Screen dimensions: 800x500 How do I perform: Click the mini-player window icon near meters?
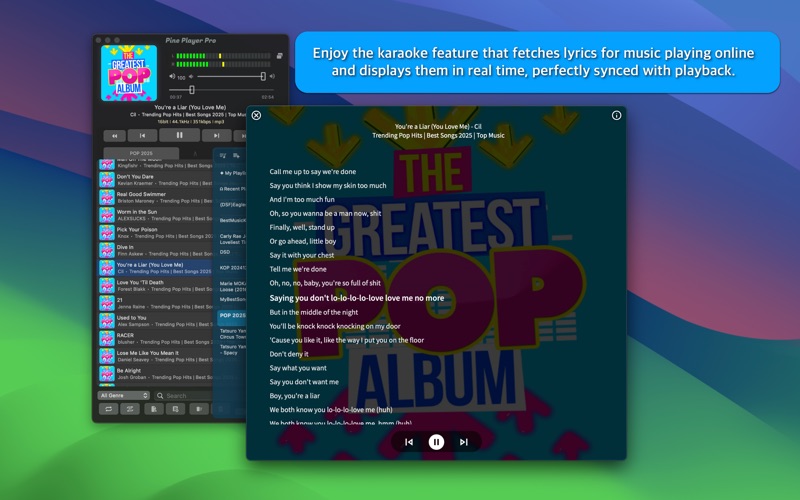280,56
